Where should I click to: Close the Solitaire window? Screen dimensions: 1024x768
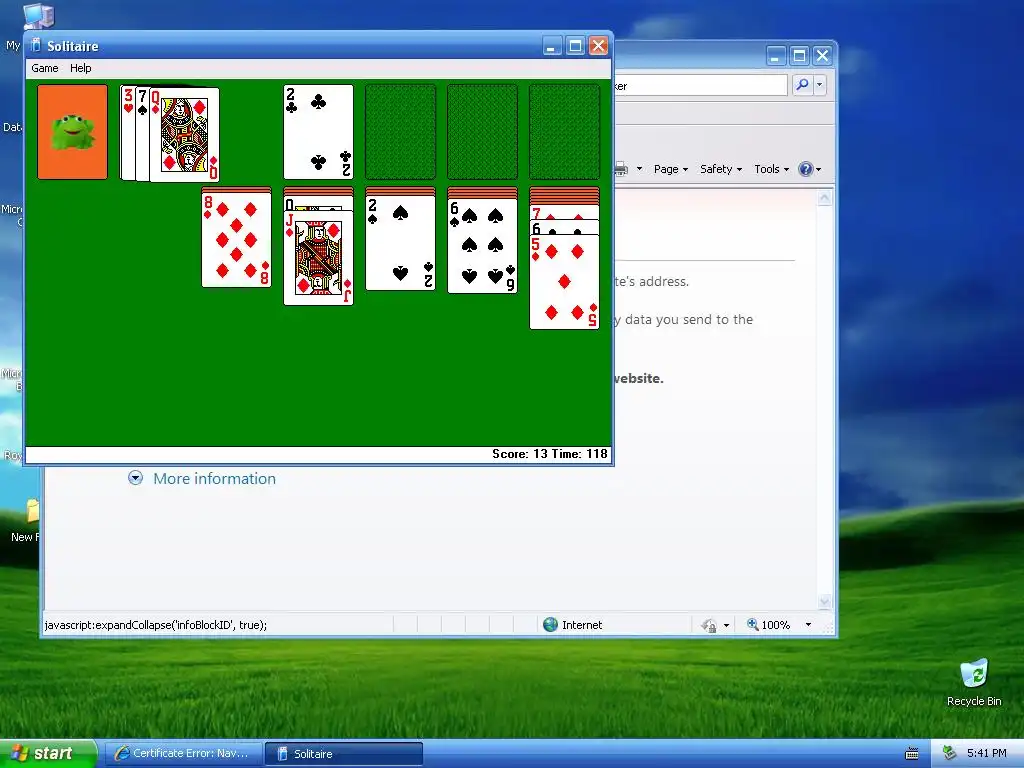coord(599,46)
